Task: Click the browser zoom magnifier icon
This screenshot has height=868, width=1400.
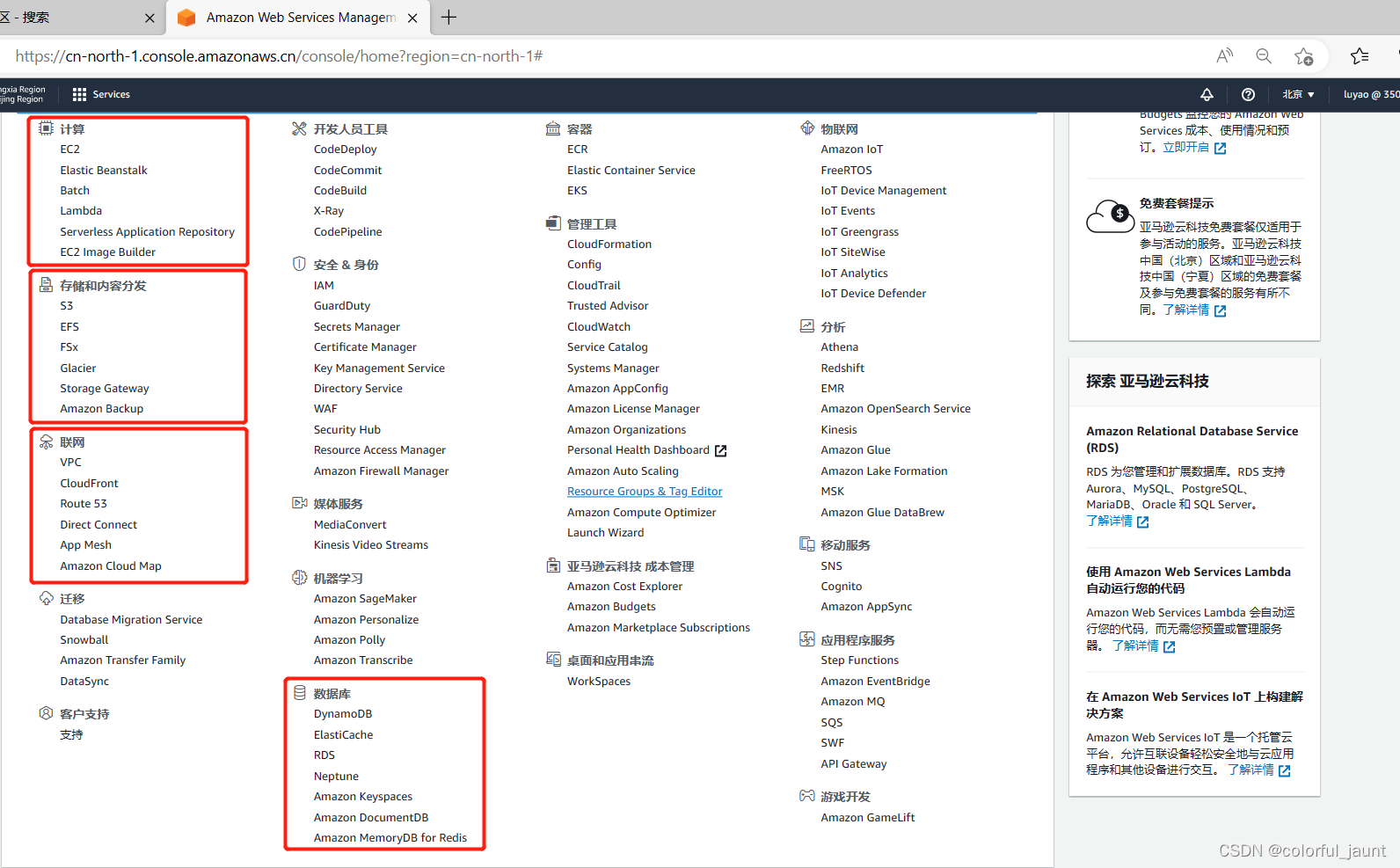Action: (1264, 56)
